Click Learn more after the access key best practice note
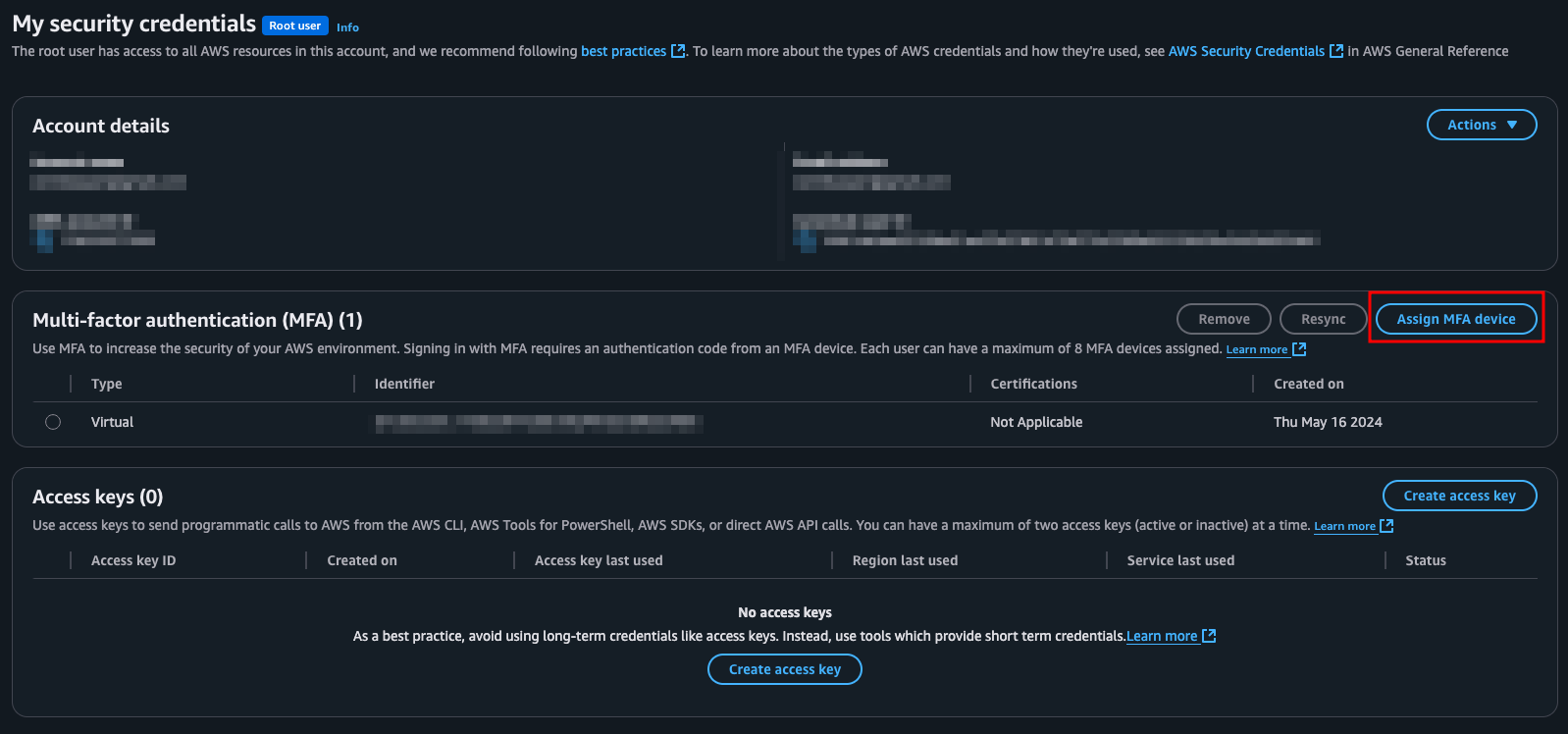 1161,635
